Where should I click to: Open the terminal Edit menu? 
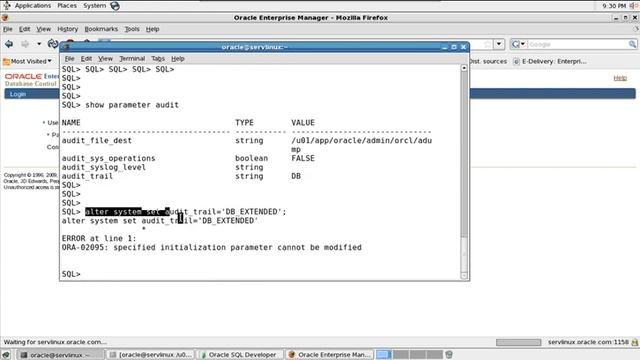click(x=86, y=59)
